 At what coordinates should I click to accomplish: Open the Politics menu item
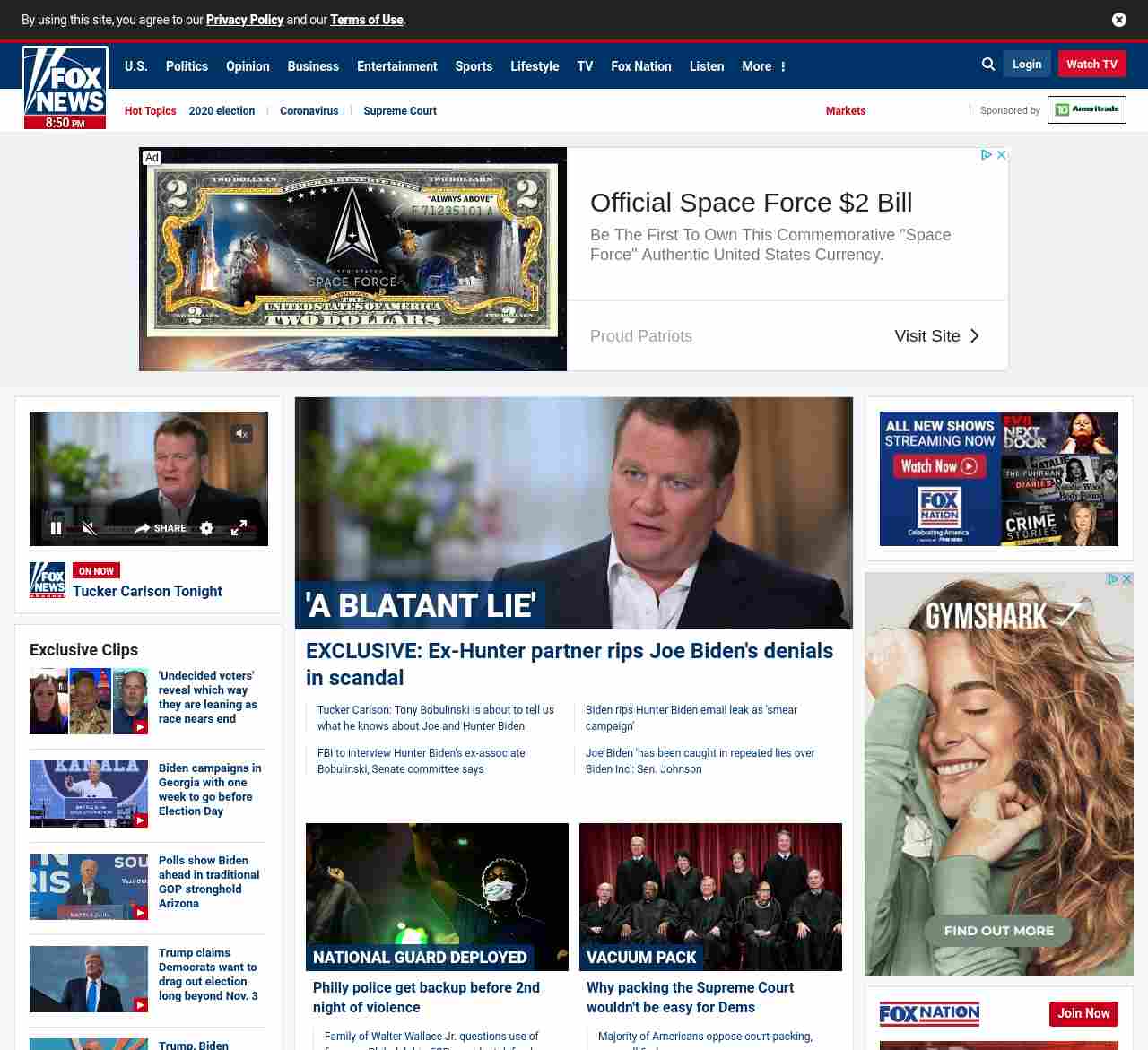187,66
